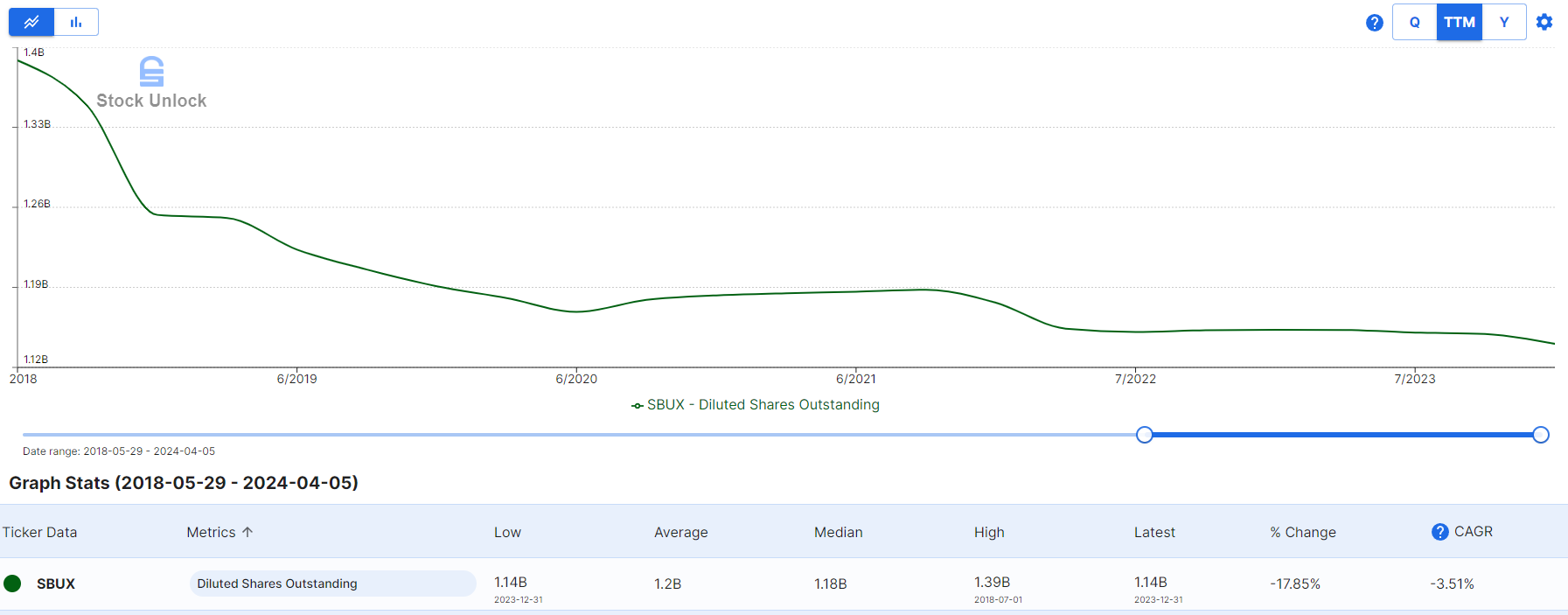Select the TTM period
1568x615 pixels.
(x=1460, y=22)
